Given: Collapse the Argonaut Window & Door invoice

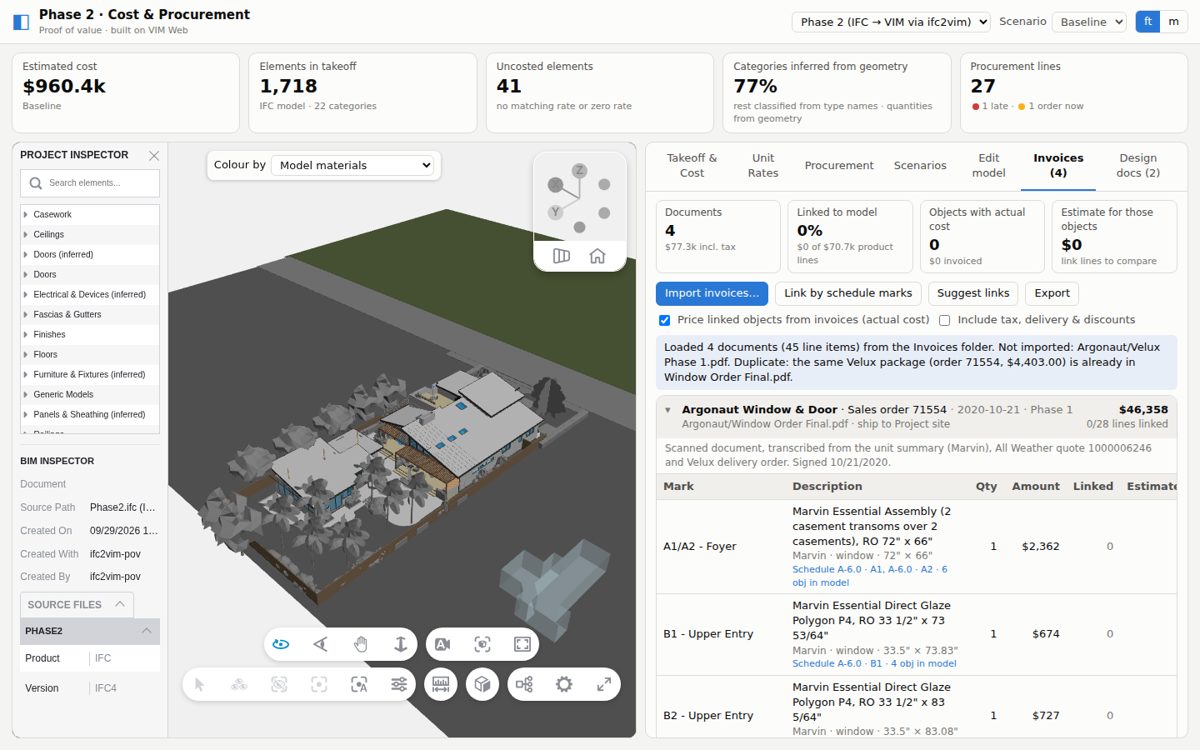Looking at the screenshot, I should [668, 410].
